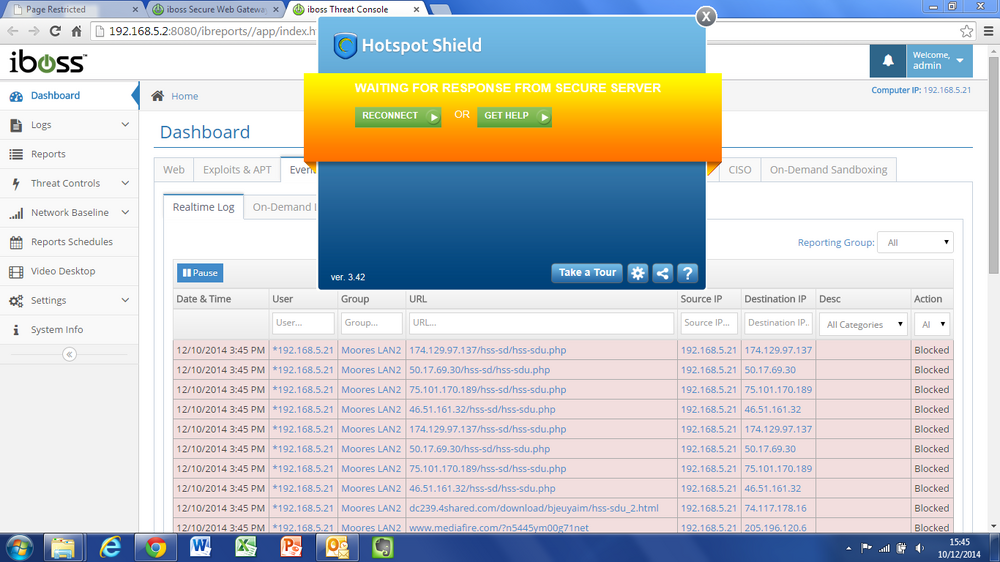Click the Threat Controls lightning icon
The image size is (1000, 562).
coord(16,184)
